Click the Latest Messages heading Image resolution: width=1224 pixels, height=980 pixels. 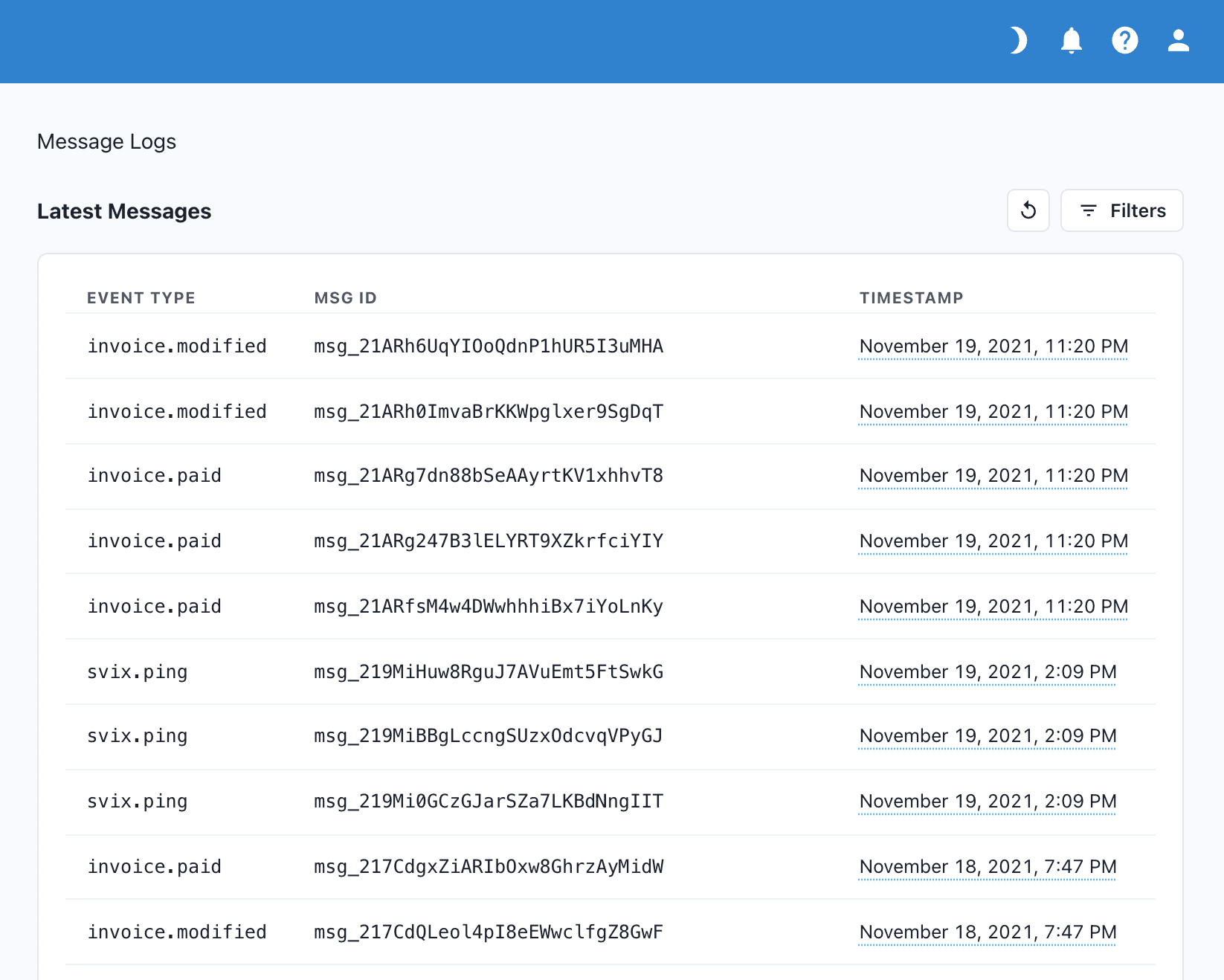[123, 211]
